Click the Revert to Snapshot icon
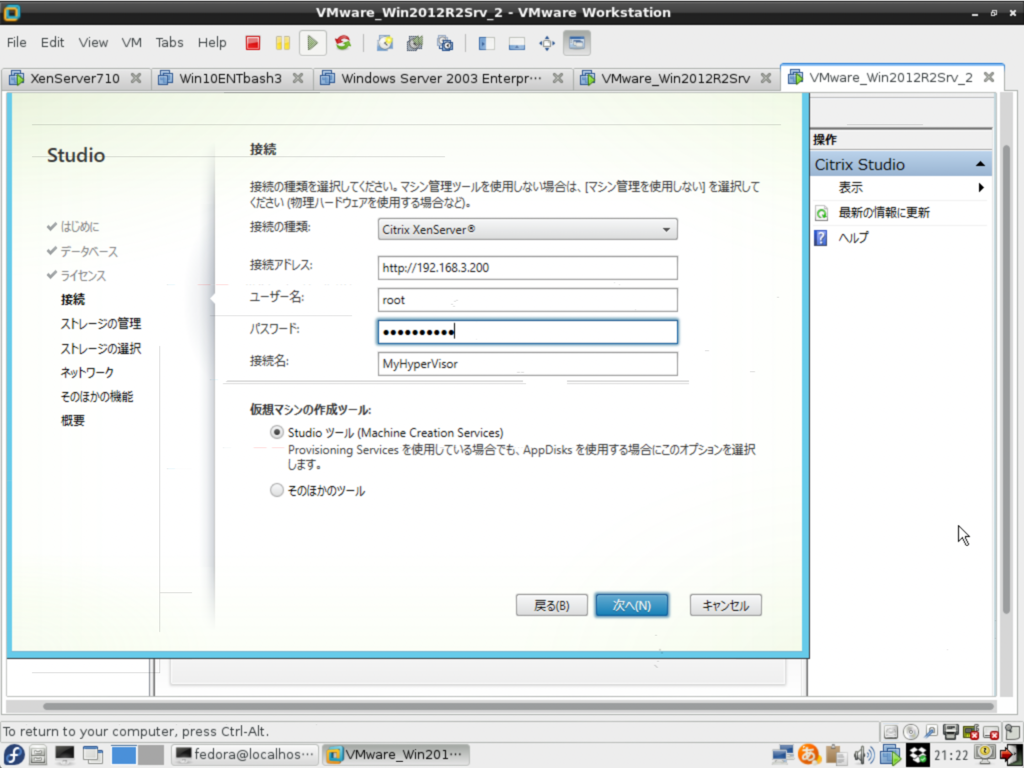Image resolution: width=1024 pixels, height=768 pixels. (415, 43)
